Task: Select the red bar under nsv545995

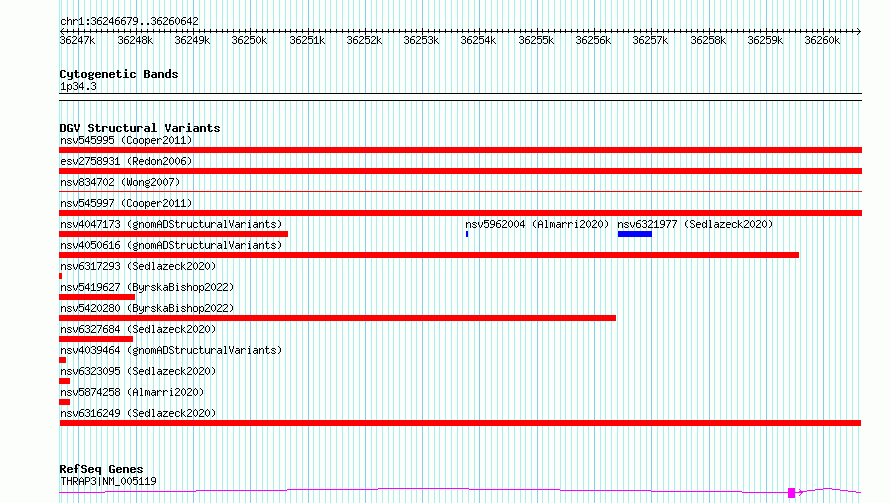Action: tap(460, 150)
